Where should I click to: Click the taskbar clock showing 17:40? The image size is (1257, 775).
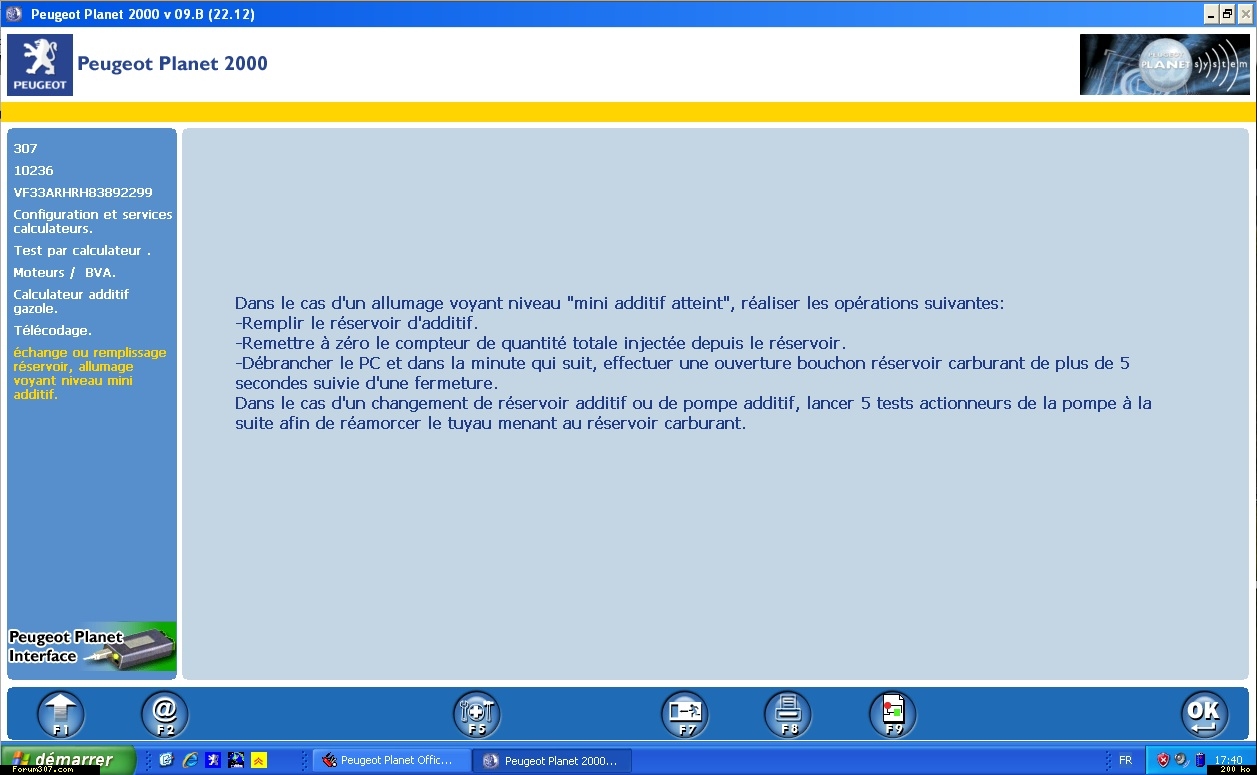coord(1229,761)
